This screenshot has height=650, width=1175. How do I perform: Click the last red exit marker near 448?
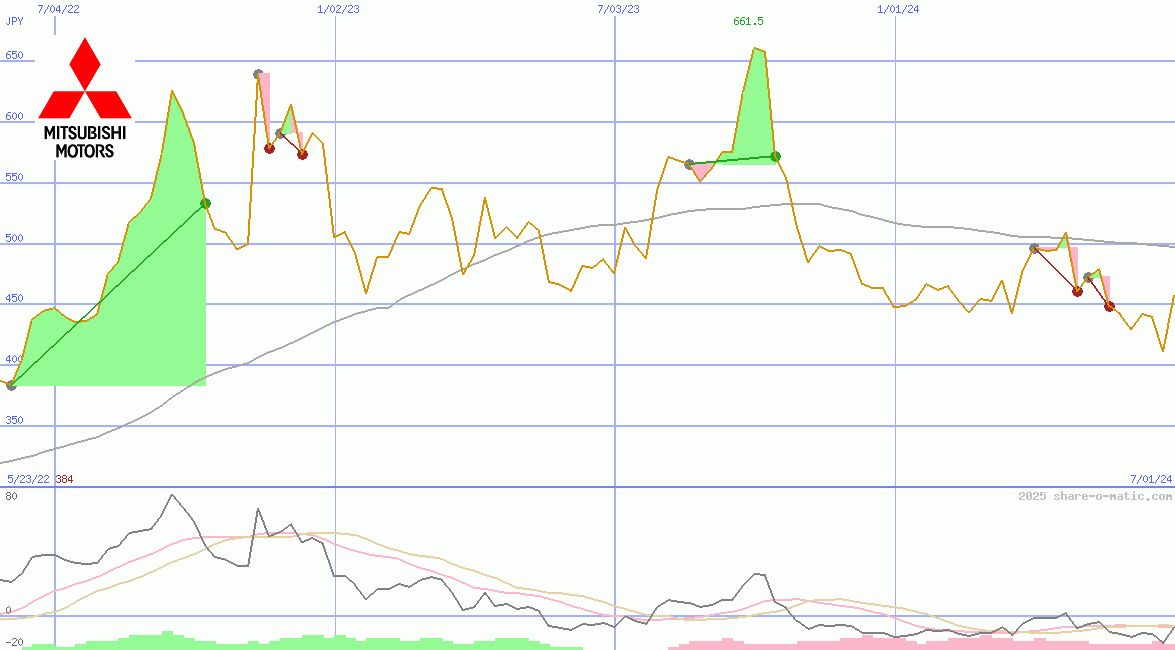1110,306
